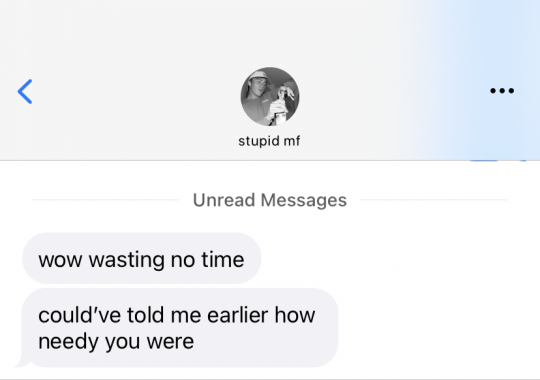Select the 'wow wasting no time' message bubble
Screen dimensions: 540x380
[142, 258]
